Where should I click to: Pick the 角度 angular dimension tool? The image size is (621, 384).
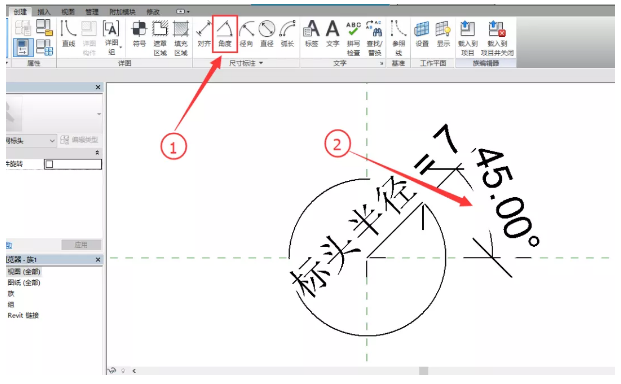pyautogui.click(x=225, y=34)
